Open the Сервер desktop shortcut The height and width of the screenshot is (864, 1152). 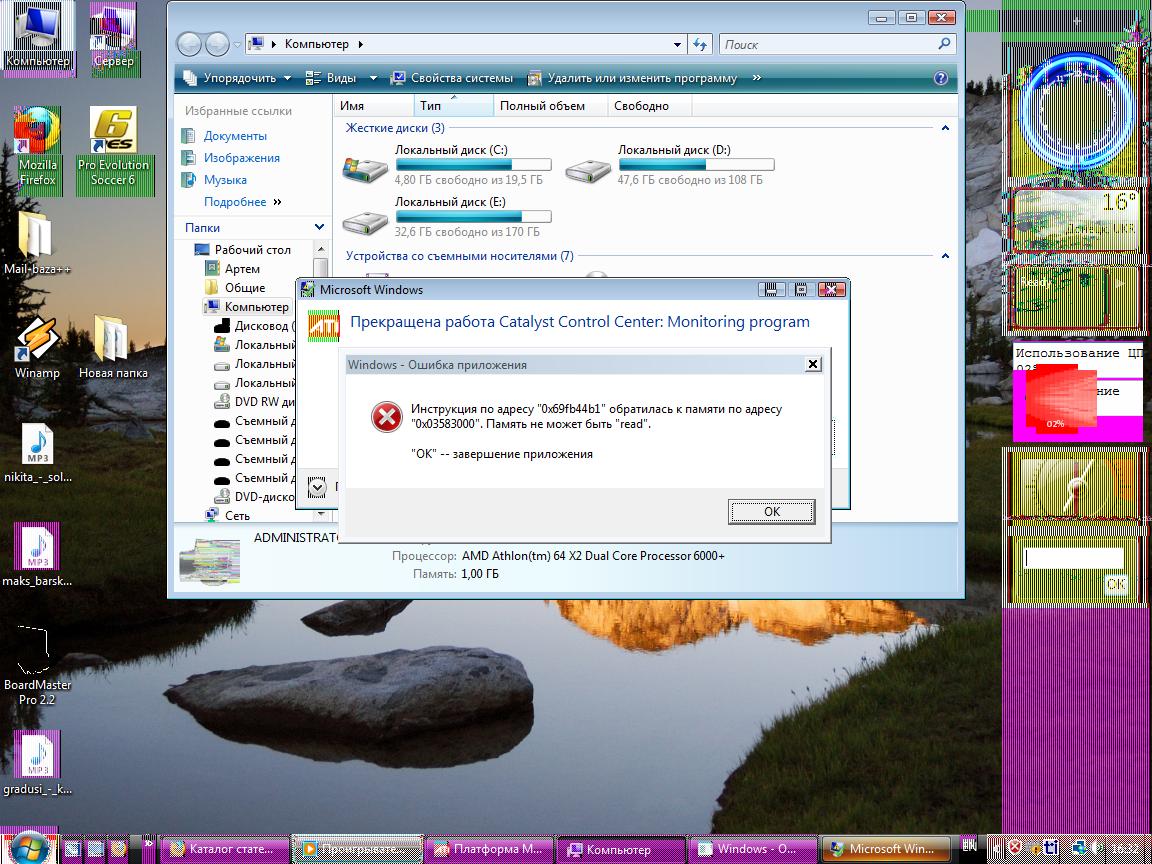[113, 37]
